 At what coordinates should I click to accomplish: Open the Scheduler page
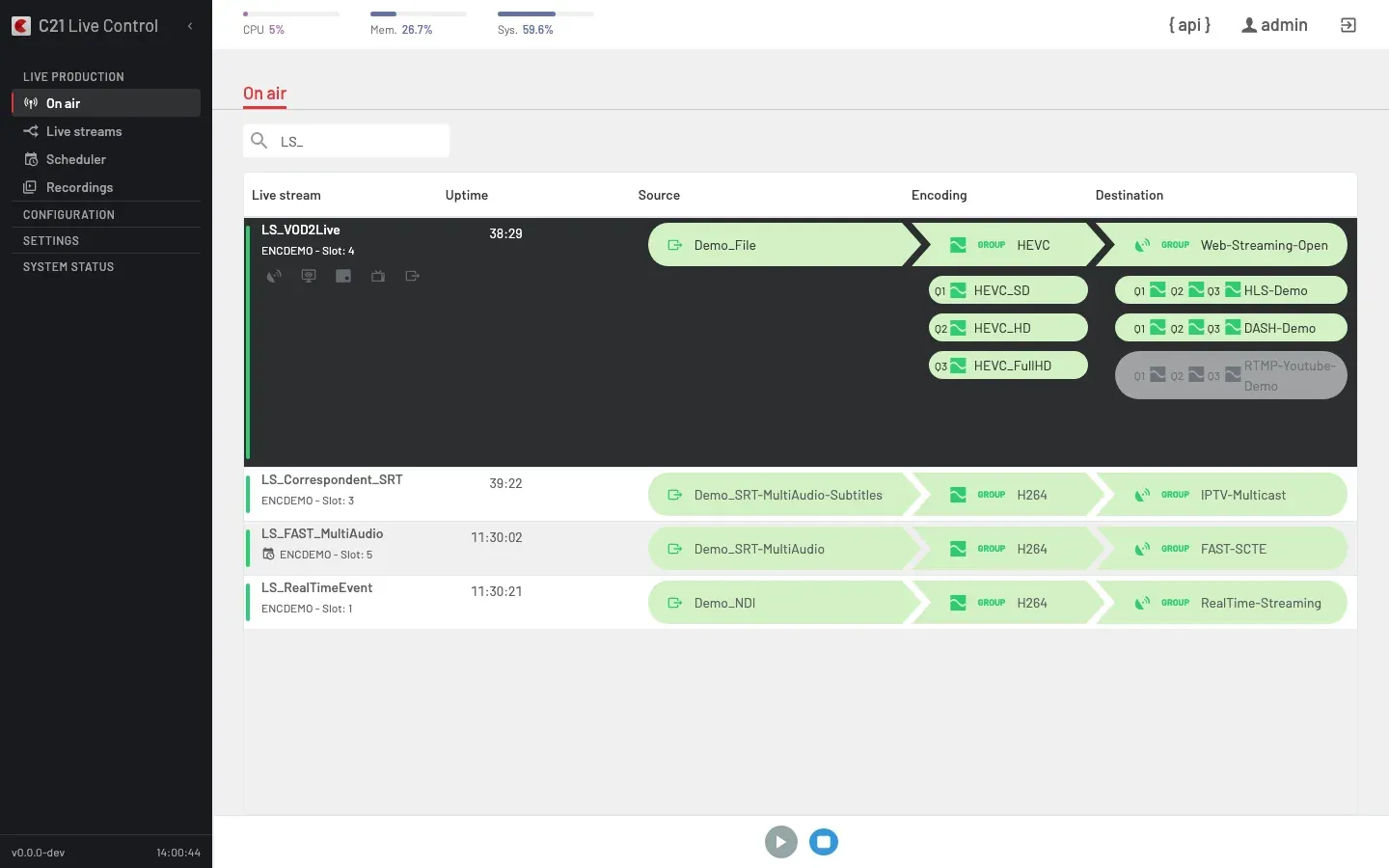106,159
